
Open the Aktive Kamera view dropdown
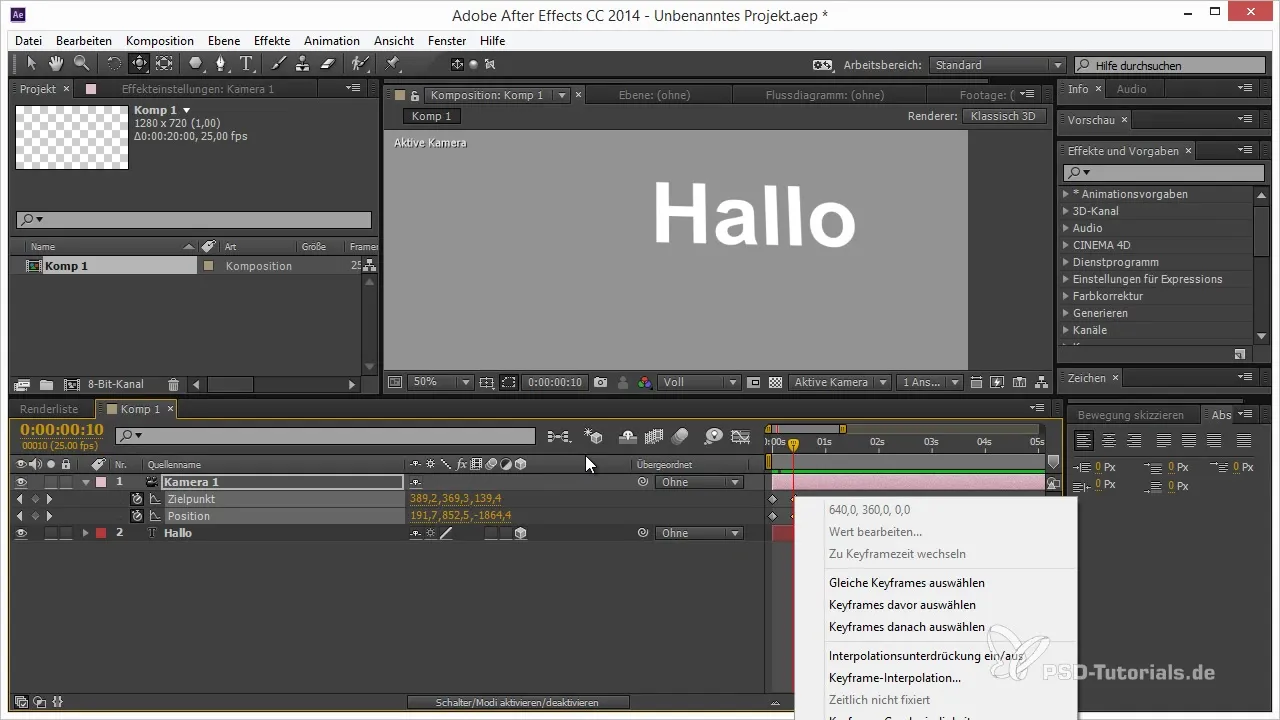839,382
